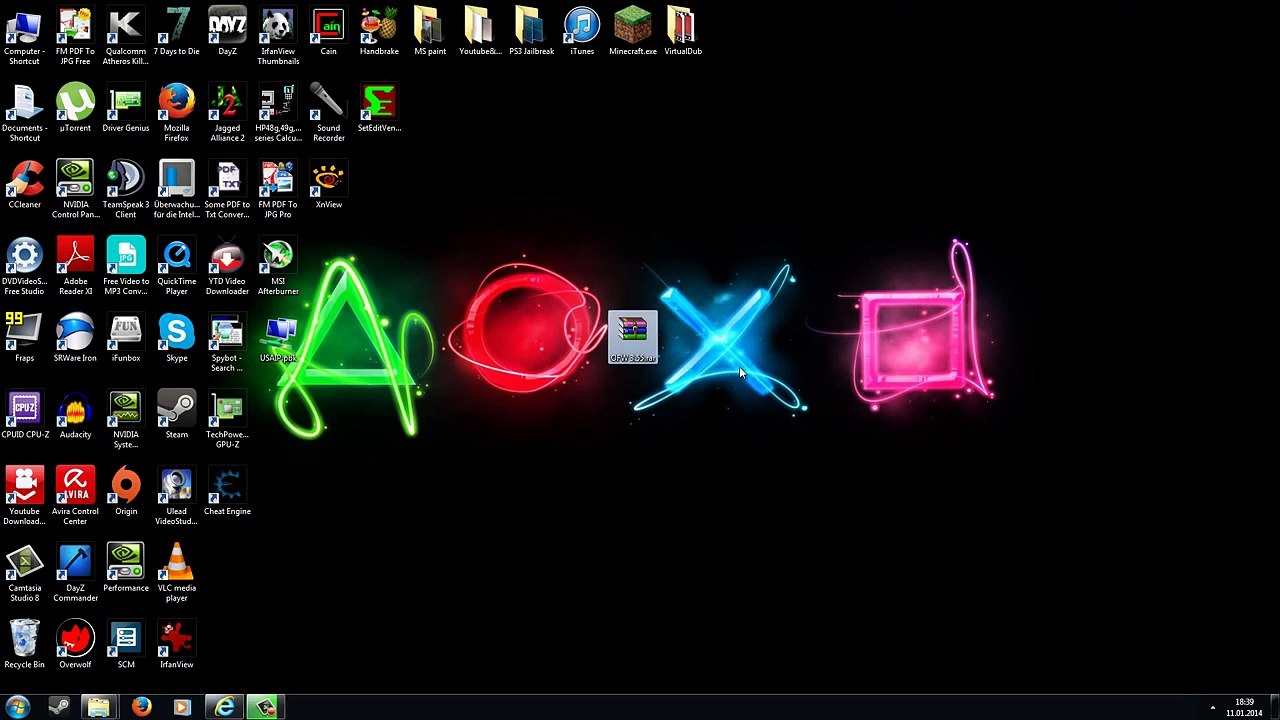Open Windows Explorer from the taskbar
Viewport: 1280px width, 720px height.
click(x=99, y=707)
